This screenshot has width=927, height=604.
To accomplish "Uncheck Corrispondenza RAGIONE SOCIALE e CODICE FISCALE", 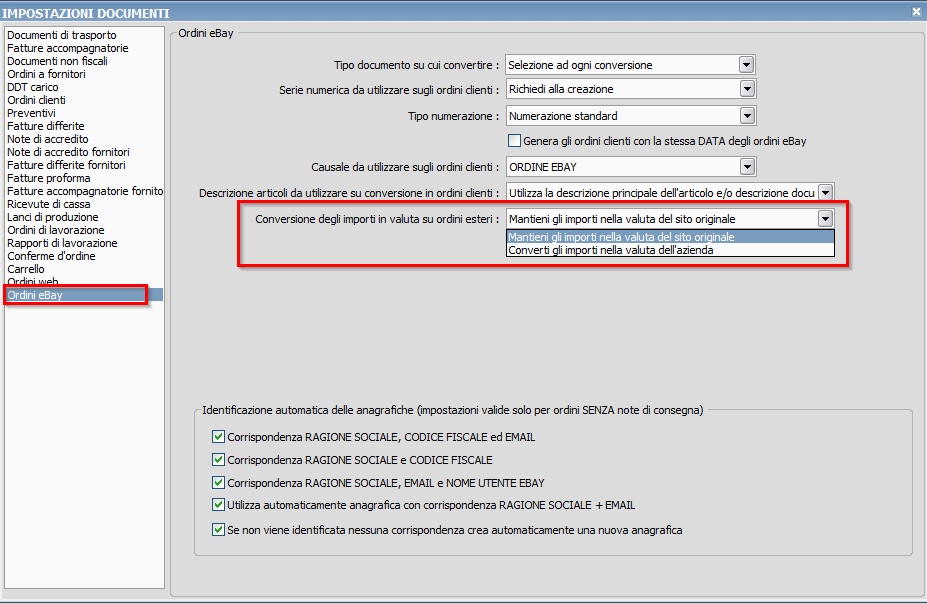I will (218, 459).
